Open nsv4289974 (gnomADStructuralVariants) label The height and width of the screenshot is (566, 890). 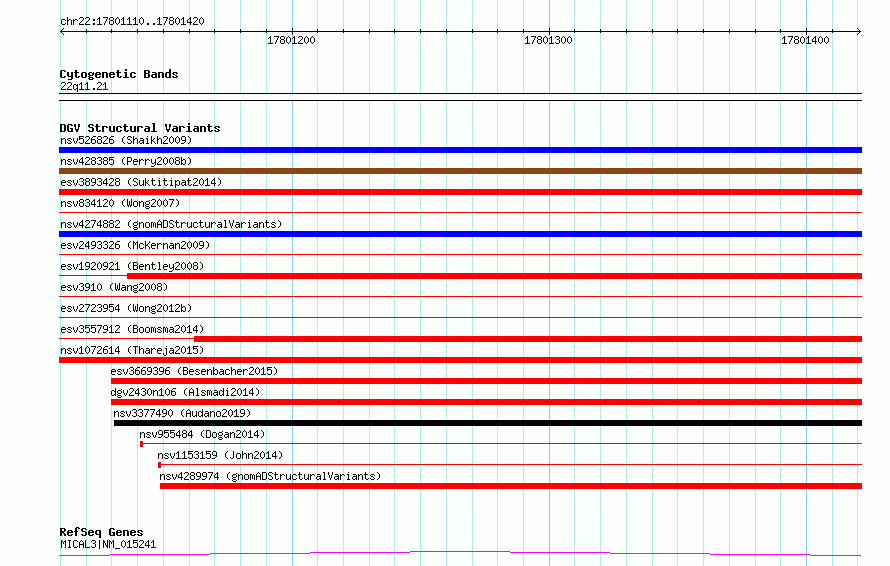point(270,476)
